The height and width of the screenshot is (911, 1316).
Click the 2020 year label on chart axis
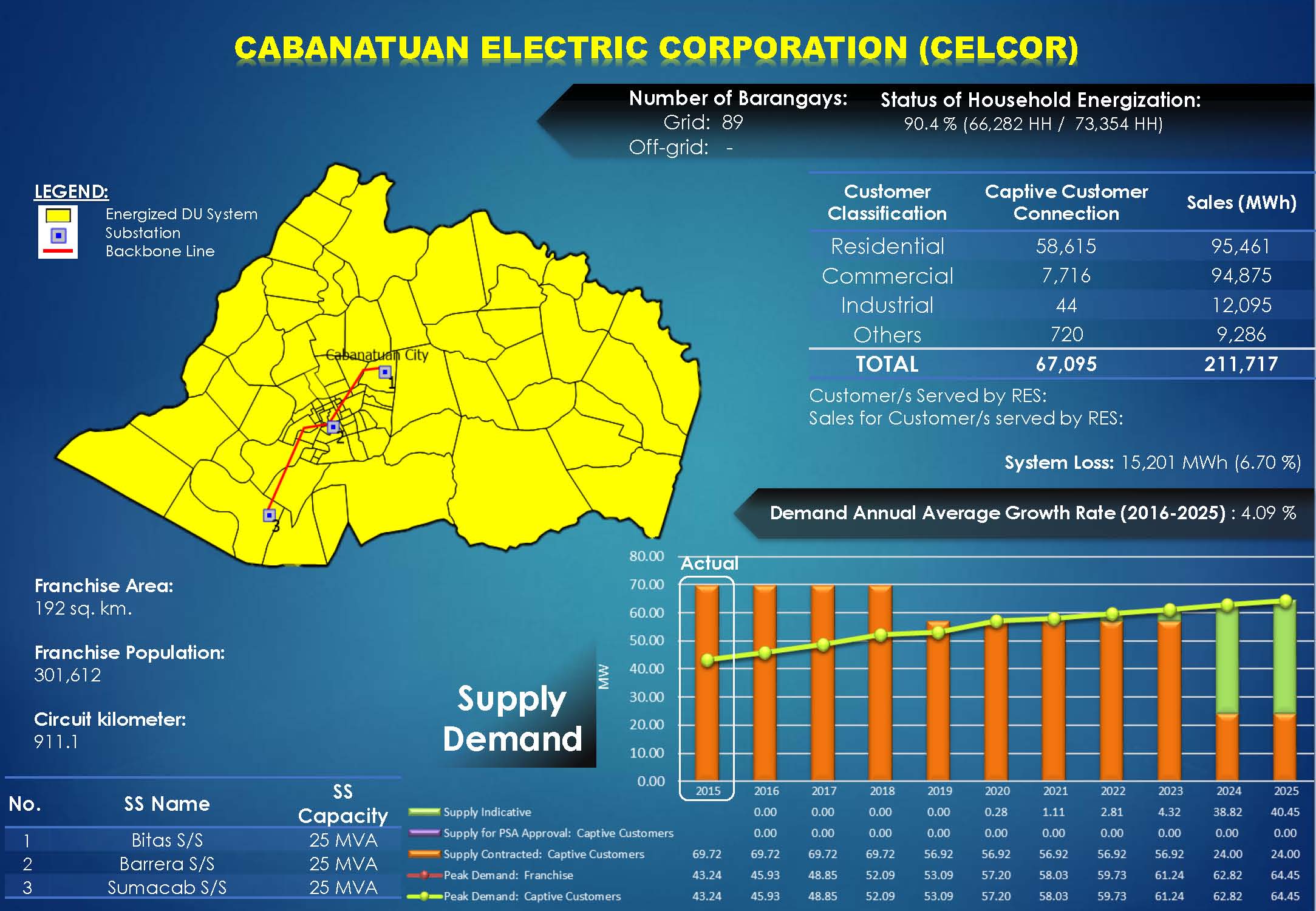click(x=997, y=791)
